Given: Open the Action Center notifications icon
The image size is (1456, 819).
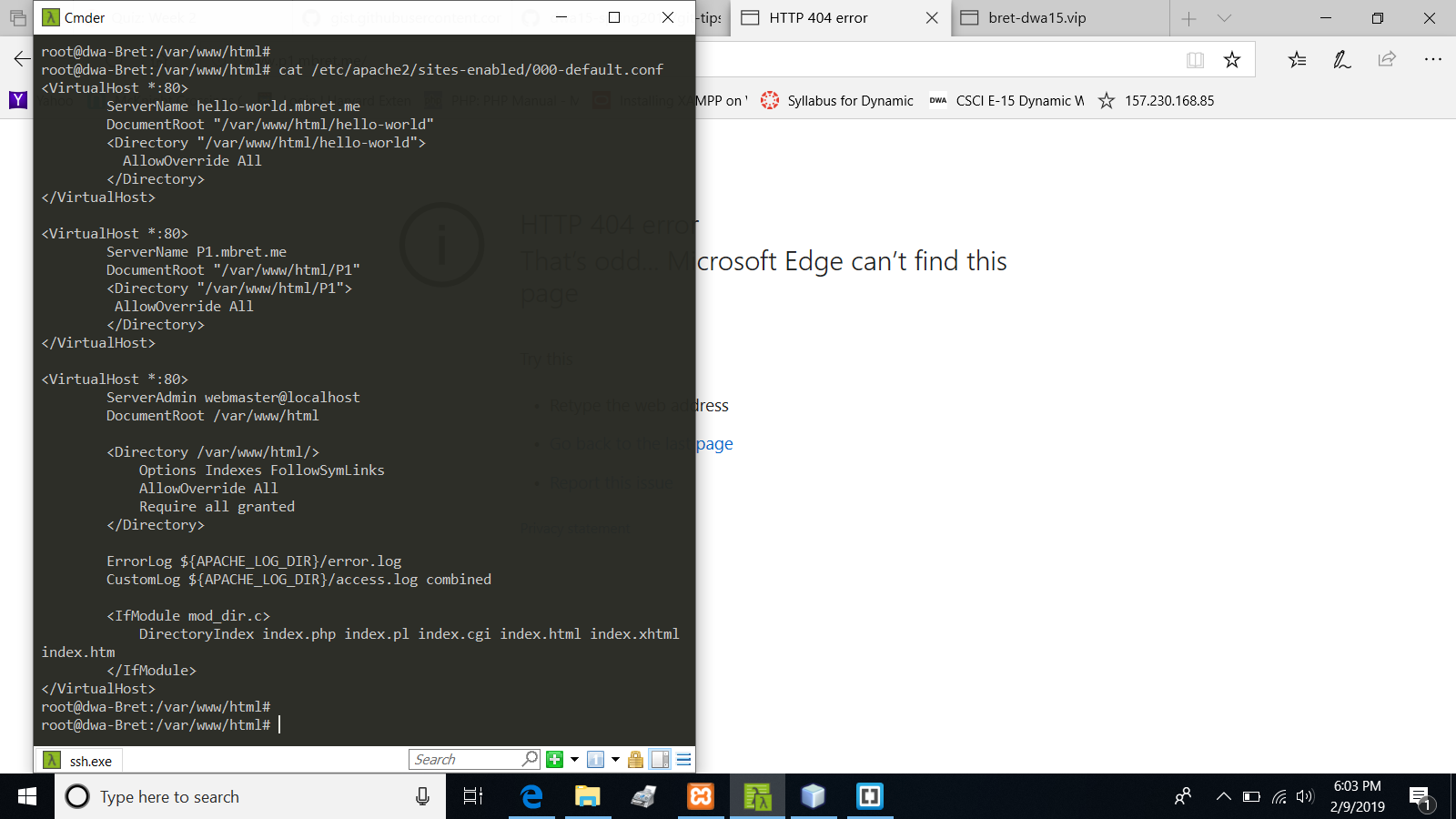Looking at the screenshot, I should click(1420, 798).
